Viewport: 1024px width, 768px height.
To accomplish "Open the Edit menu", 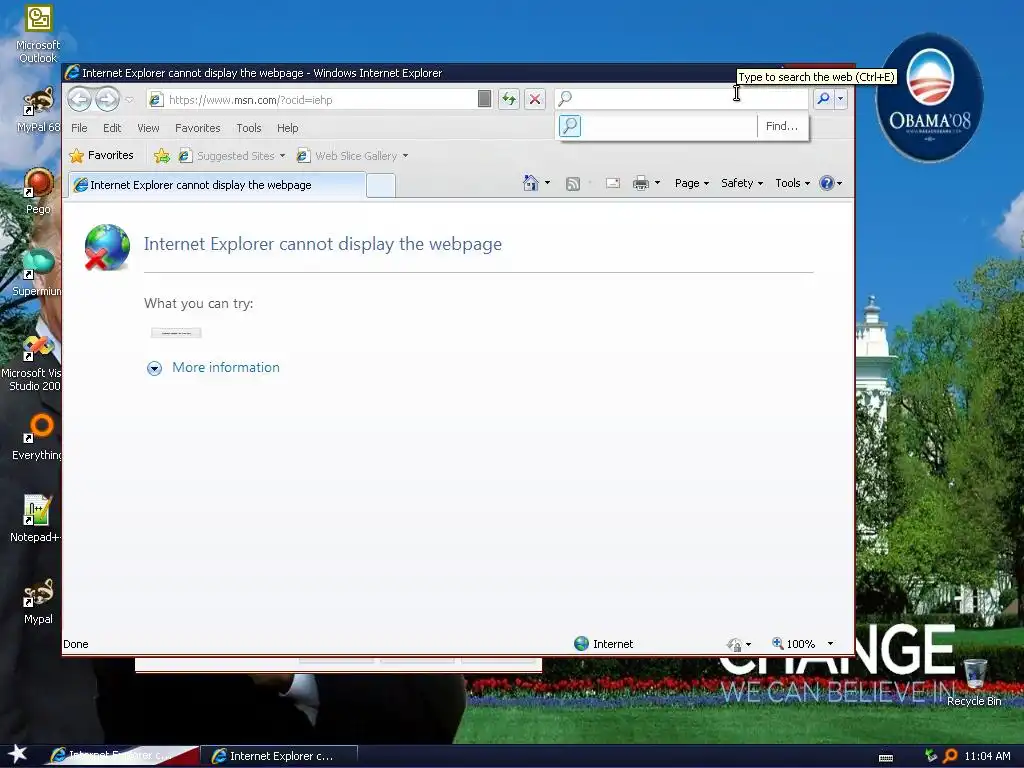I will [112, 128].
